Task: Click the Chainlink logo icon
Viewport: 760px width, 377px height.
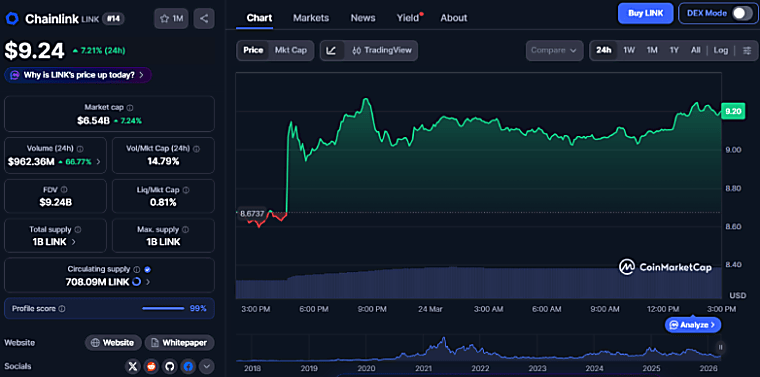Action: click(x=12, y=19)
